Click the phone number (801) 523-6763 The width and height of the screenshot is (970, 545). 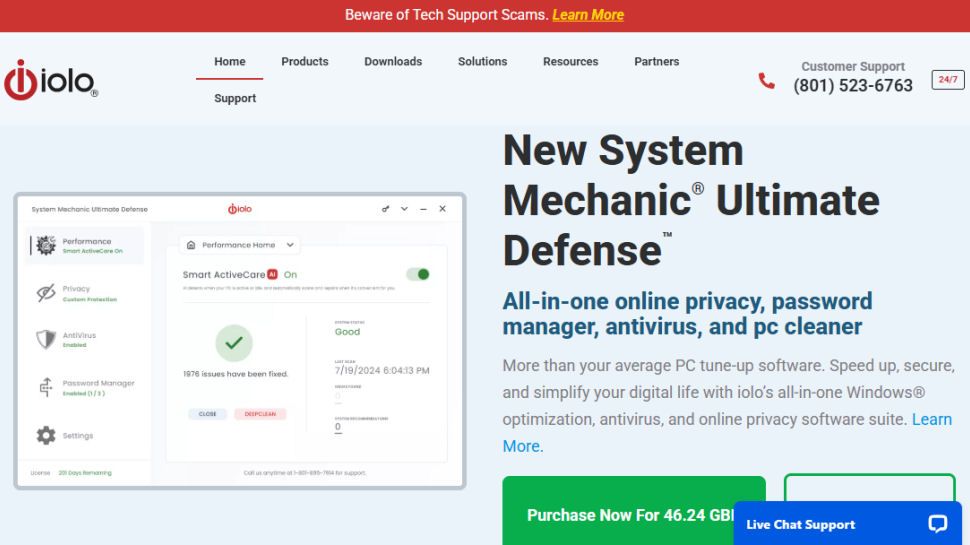click(853, 85)
